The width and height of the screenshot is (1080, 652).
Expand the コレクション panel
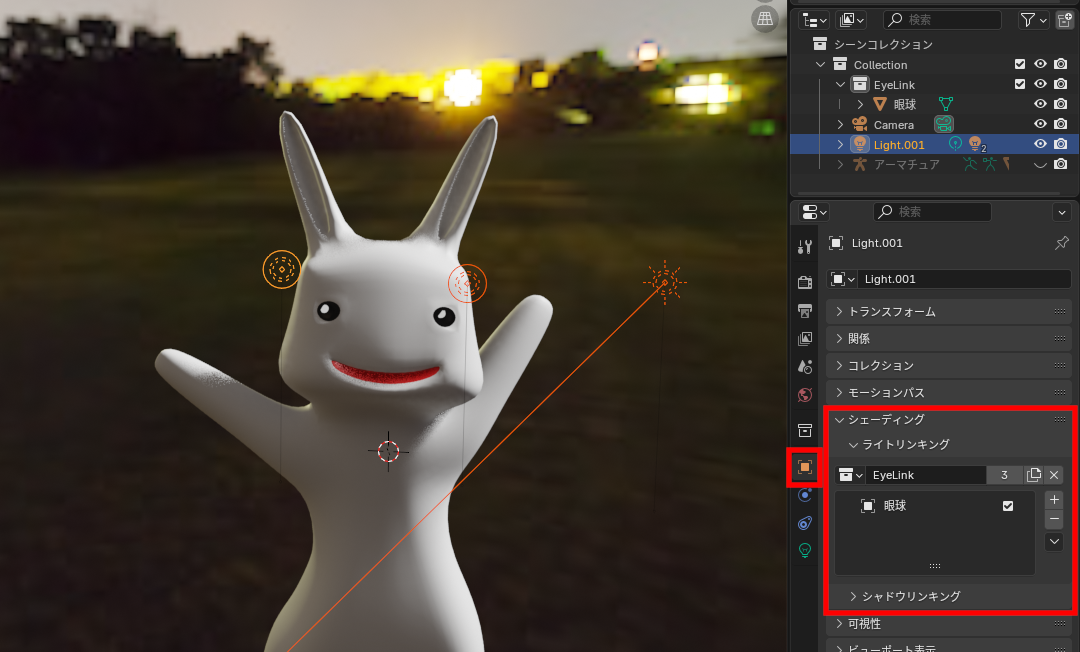[x=948, y=366]
